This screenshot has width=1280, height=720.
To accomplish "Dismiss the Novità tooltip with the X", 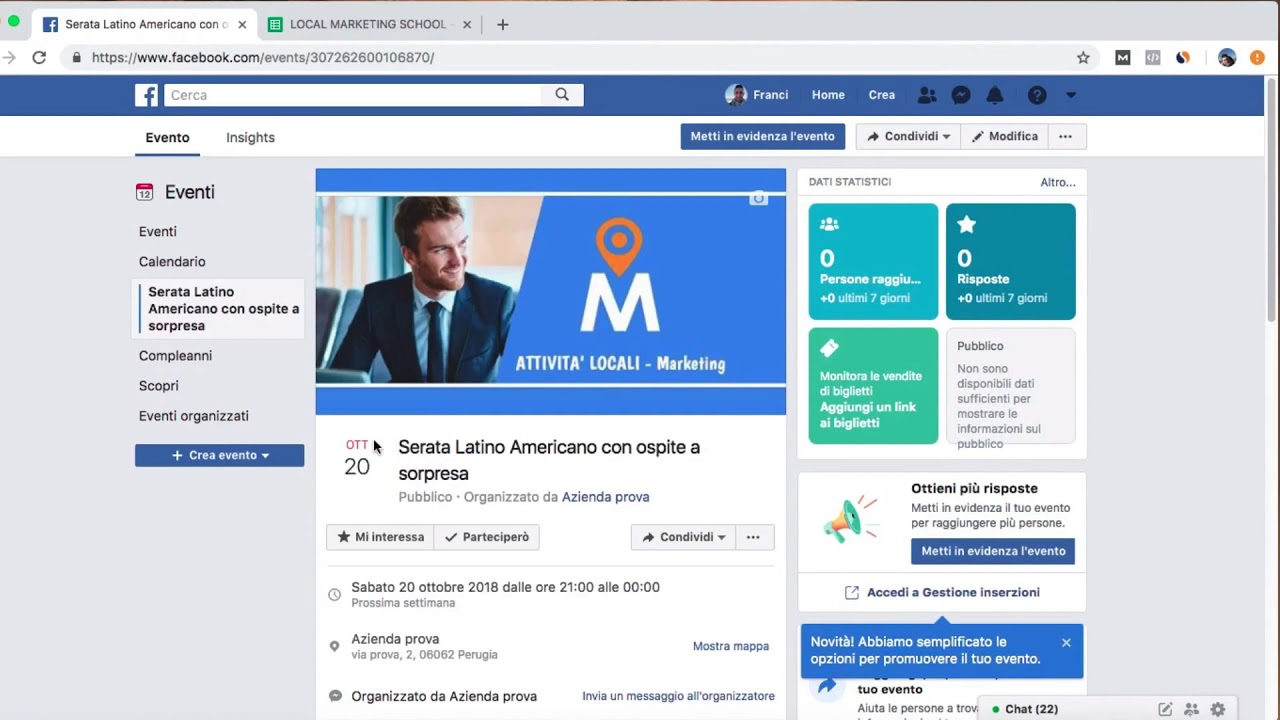I will 1066,643.
